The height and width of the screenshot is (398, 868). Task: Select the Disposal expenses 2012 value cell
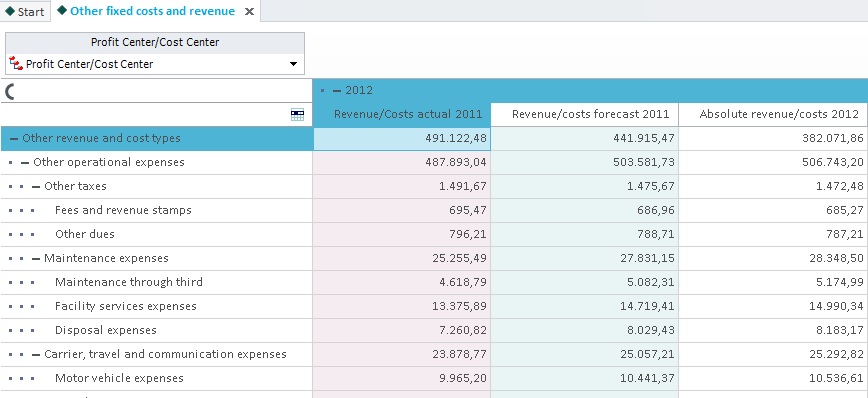[x=773, y=330]
